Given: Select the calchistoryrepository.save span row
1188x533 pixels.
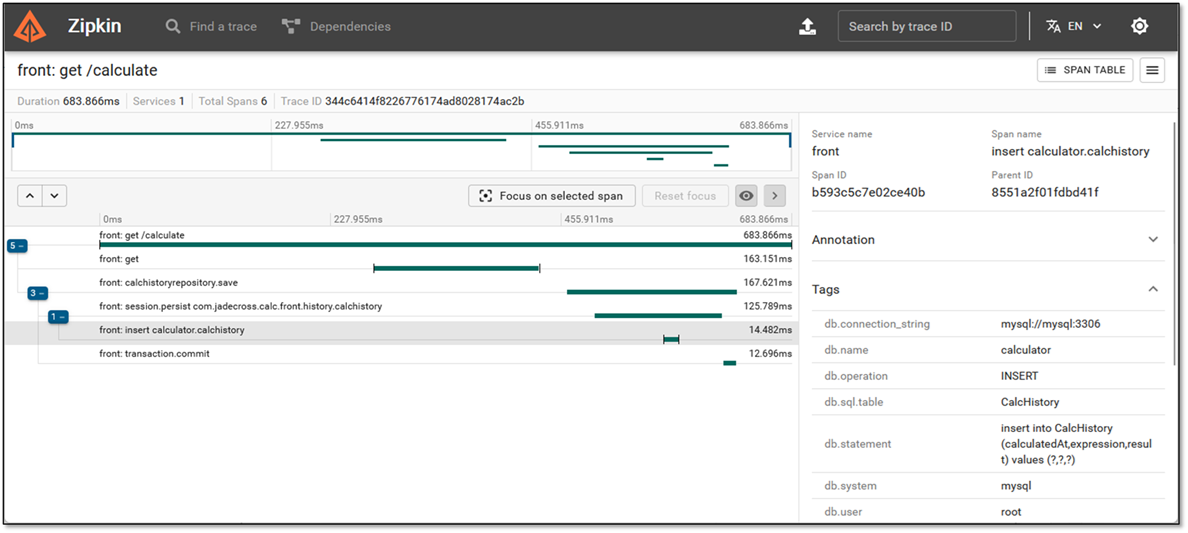Looking at the screenshot, I should (x=446, y=286).
